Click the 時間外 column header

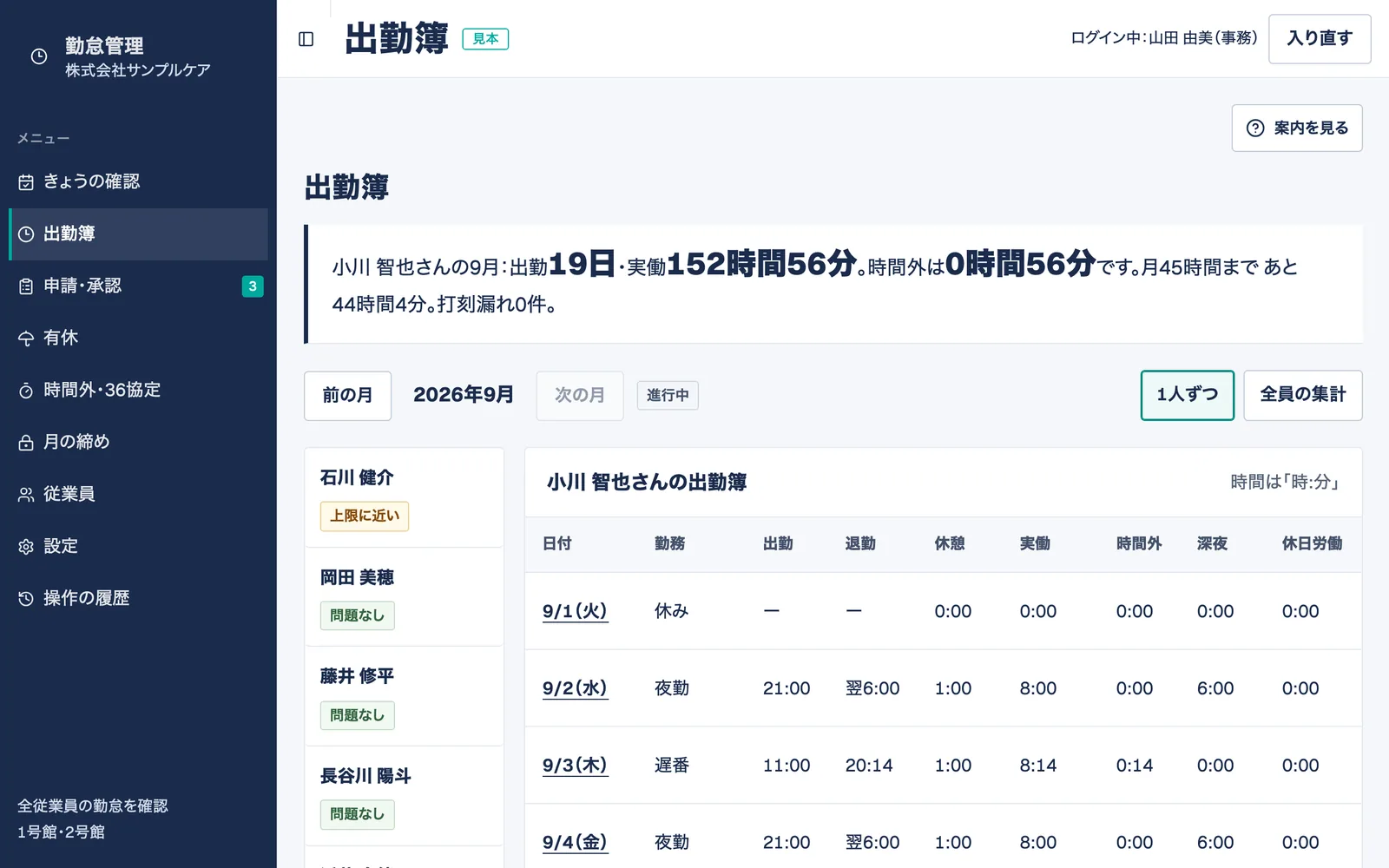click(1138, 544)
